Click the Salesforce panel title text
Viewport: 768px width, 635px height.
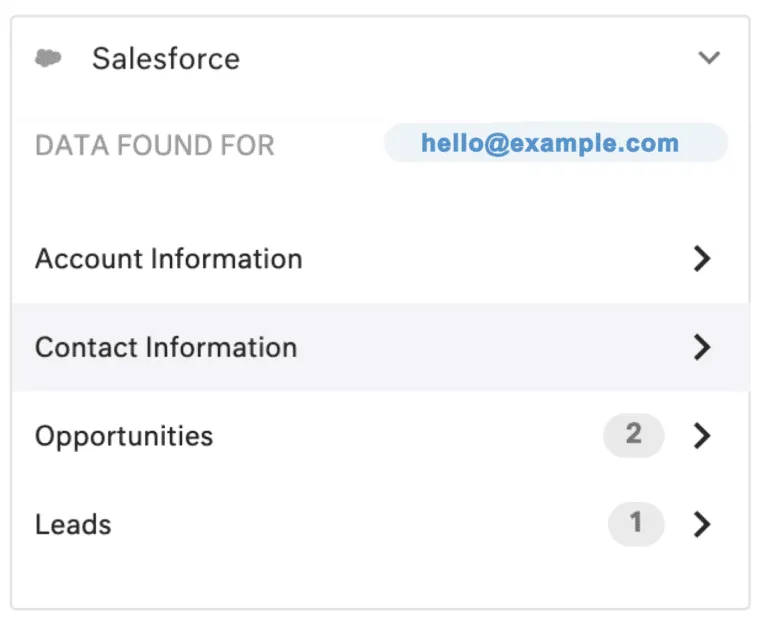pos(166,59)
